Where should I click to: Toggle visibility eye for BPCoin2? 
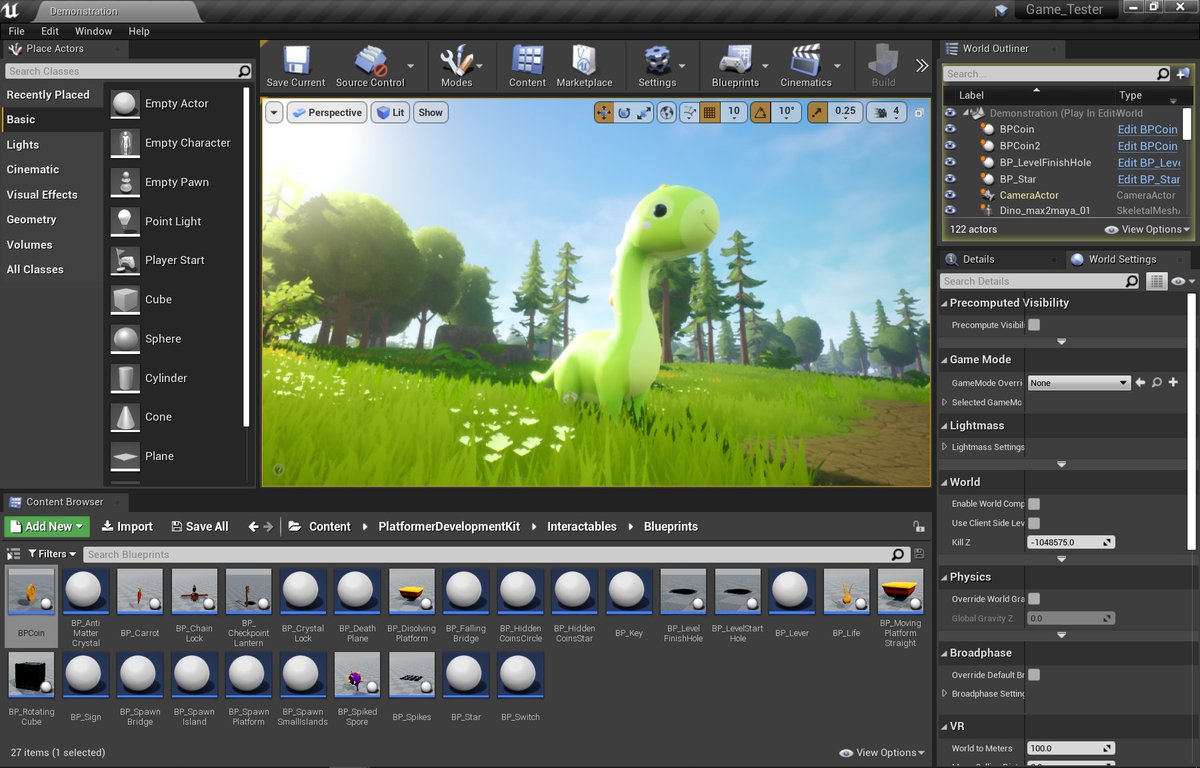(950, 146)
